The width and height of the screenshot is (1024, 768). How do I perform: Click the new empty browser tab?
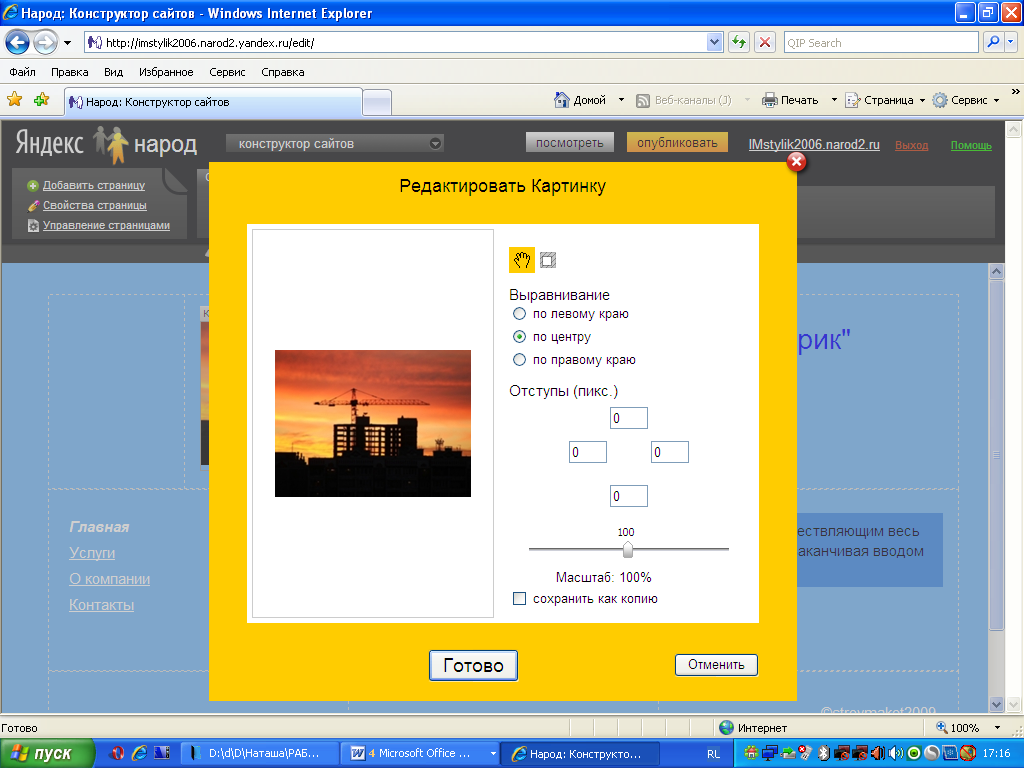[377, 103]
